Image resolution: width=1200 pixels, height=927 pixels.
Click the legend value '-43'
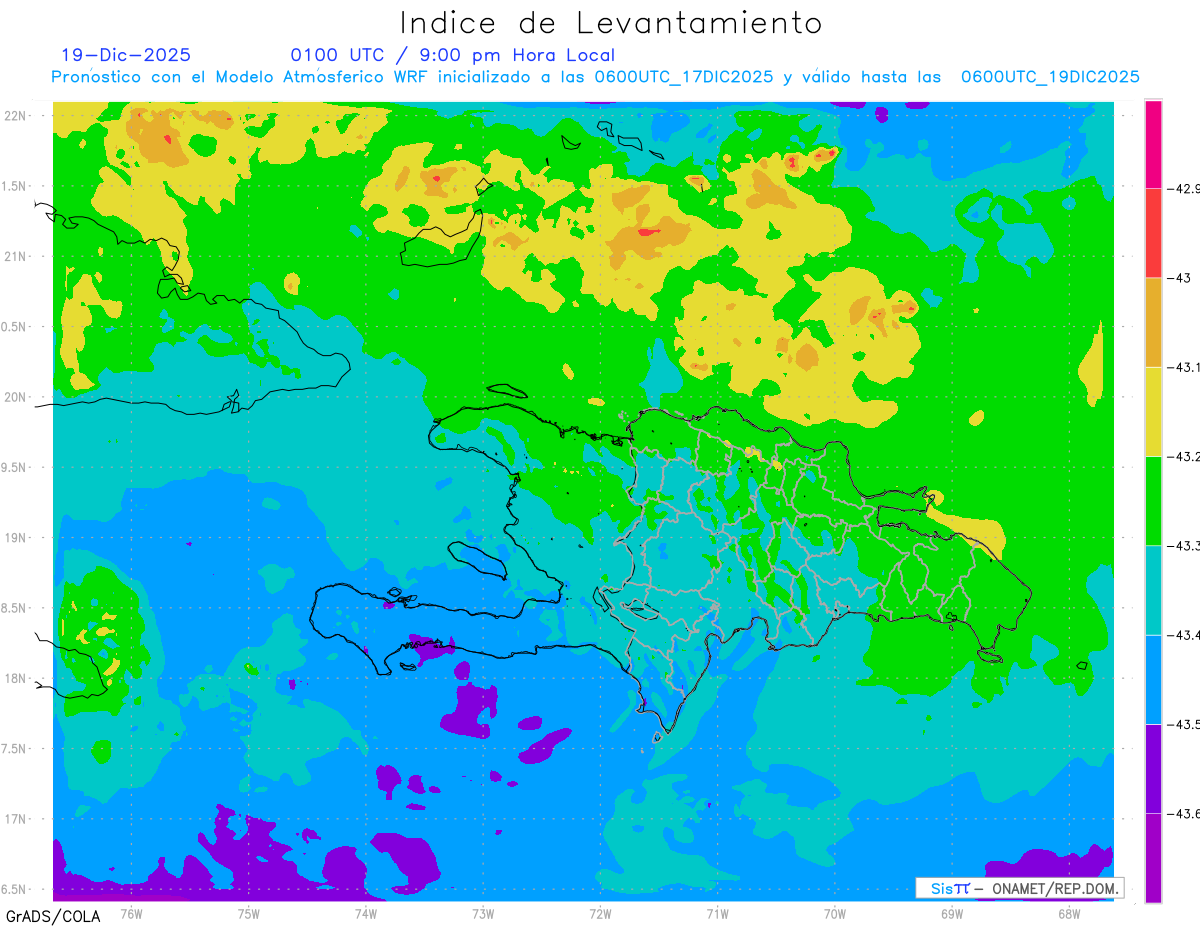(1180, 278)
